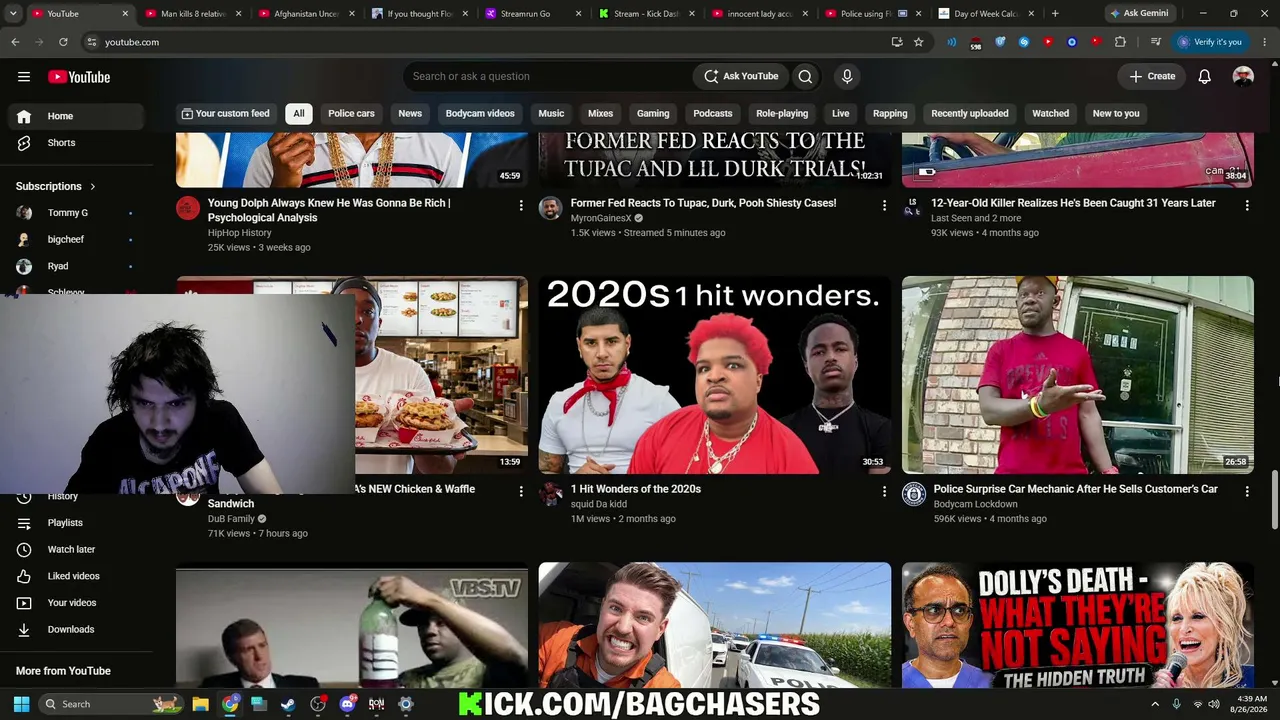1280x720 pixels.
Task: Click the page vertical scrollbar thumb
Action: (x=1274, y=500)
